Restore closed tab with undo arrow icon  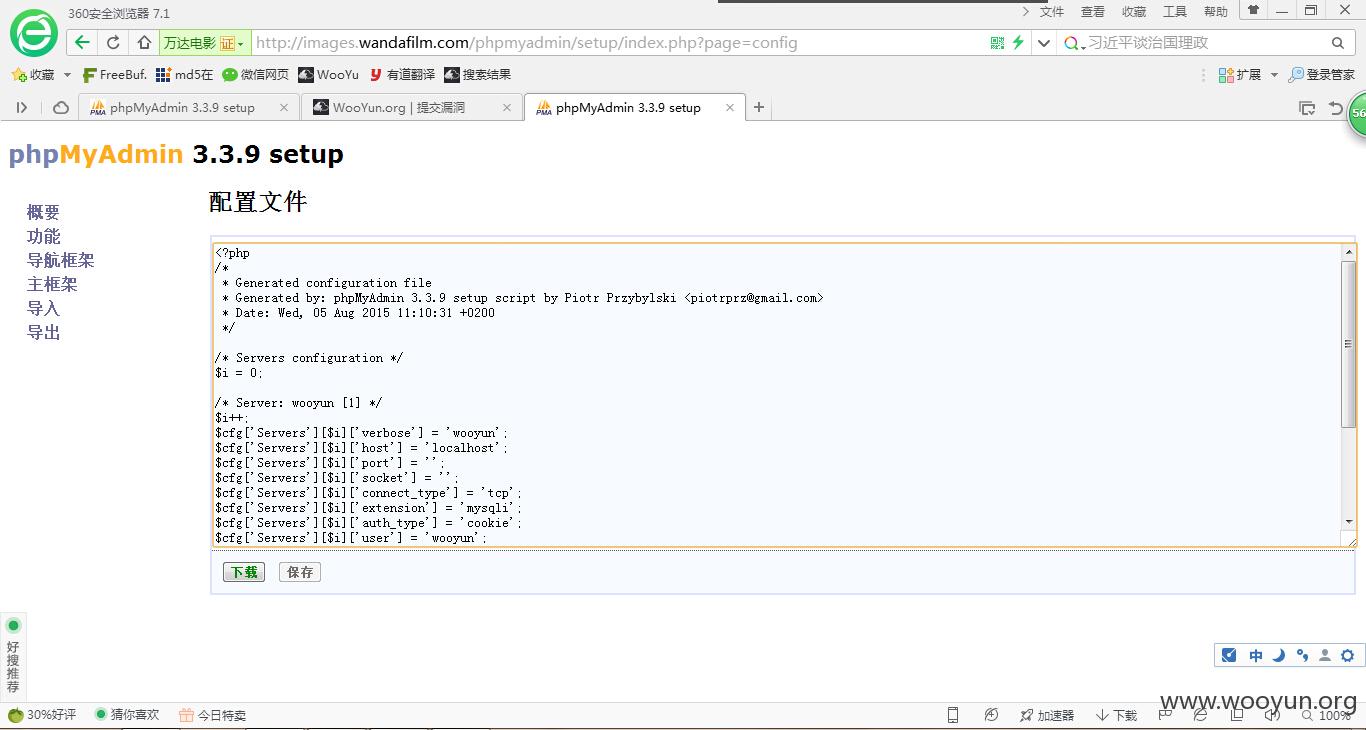tap(1336, 108)
